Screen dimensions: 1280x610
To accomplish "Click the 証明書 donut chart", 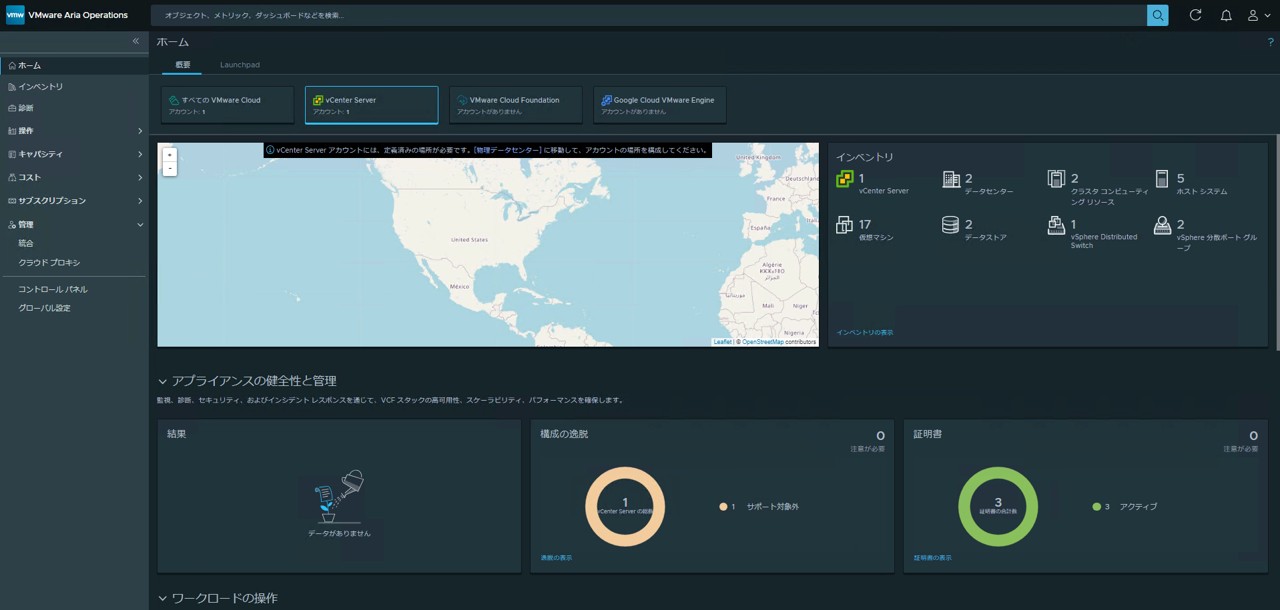I will [x=998, y=507].
